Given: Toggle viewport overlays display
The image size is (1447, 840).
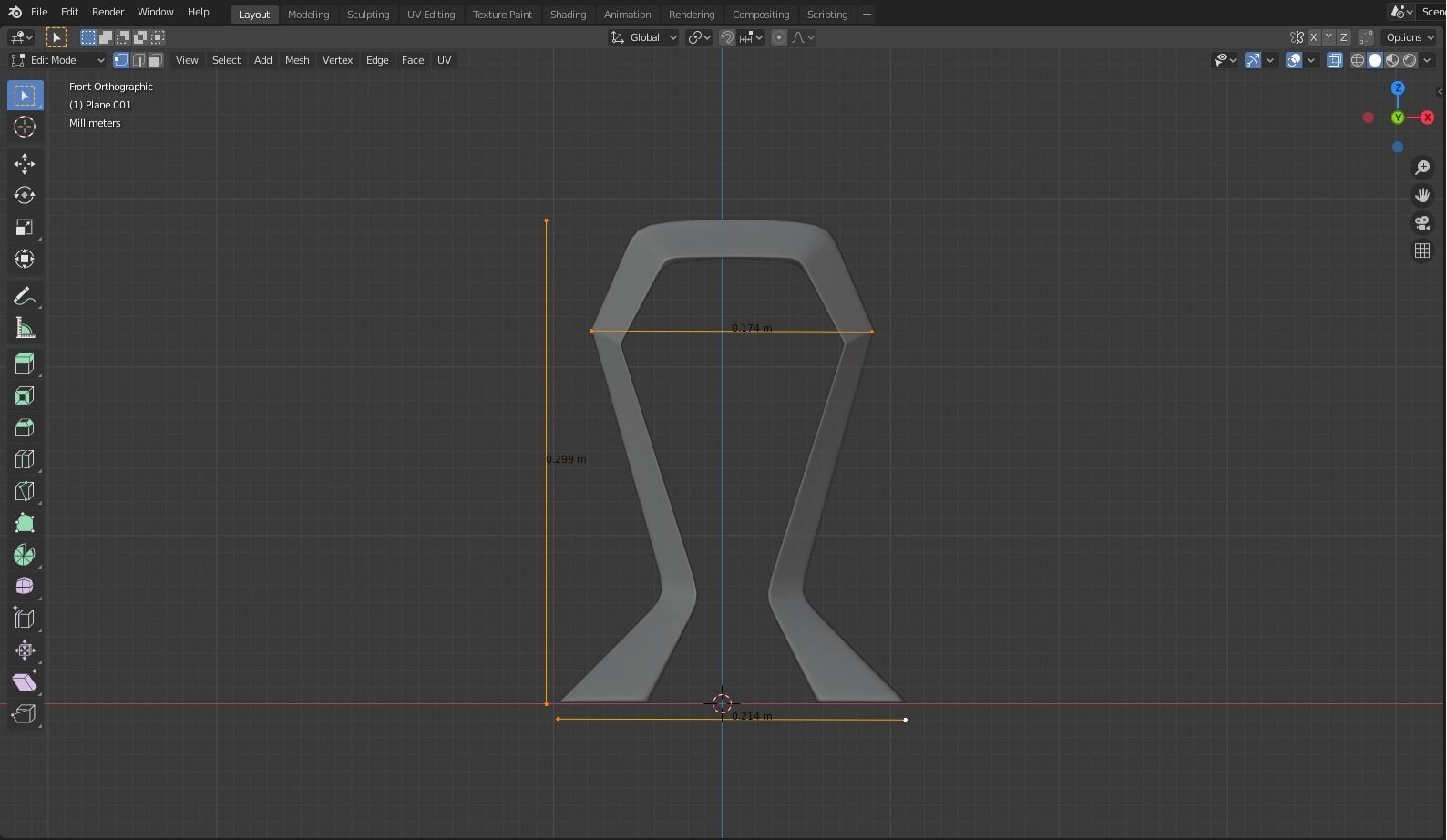Looking at the screenshot, I should [x=1294, y=60].
